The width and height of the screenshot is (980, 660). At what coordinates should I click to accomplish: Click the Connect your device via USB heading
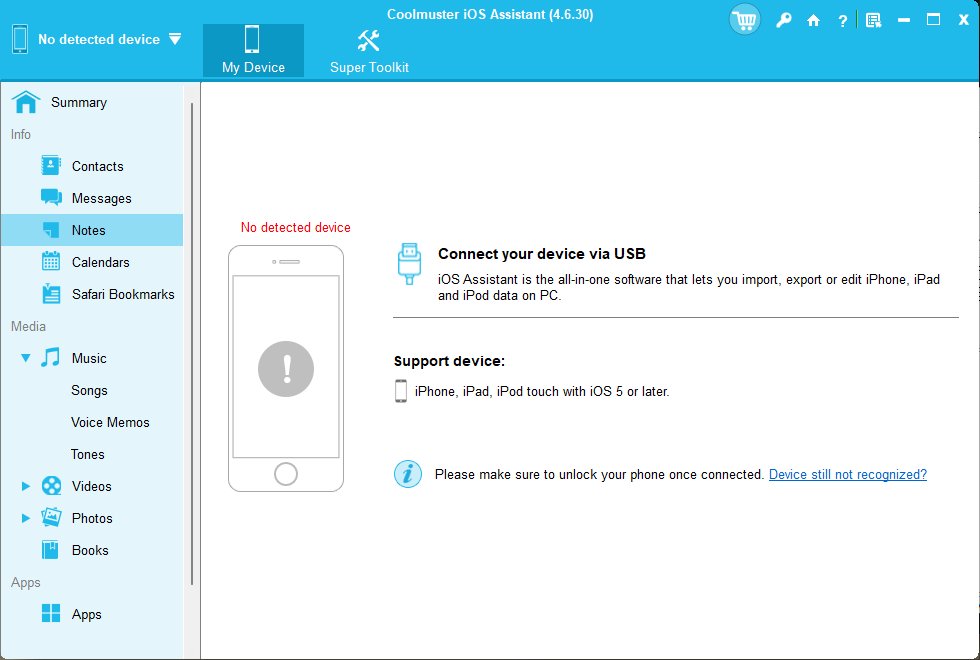pos(542,254)
